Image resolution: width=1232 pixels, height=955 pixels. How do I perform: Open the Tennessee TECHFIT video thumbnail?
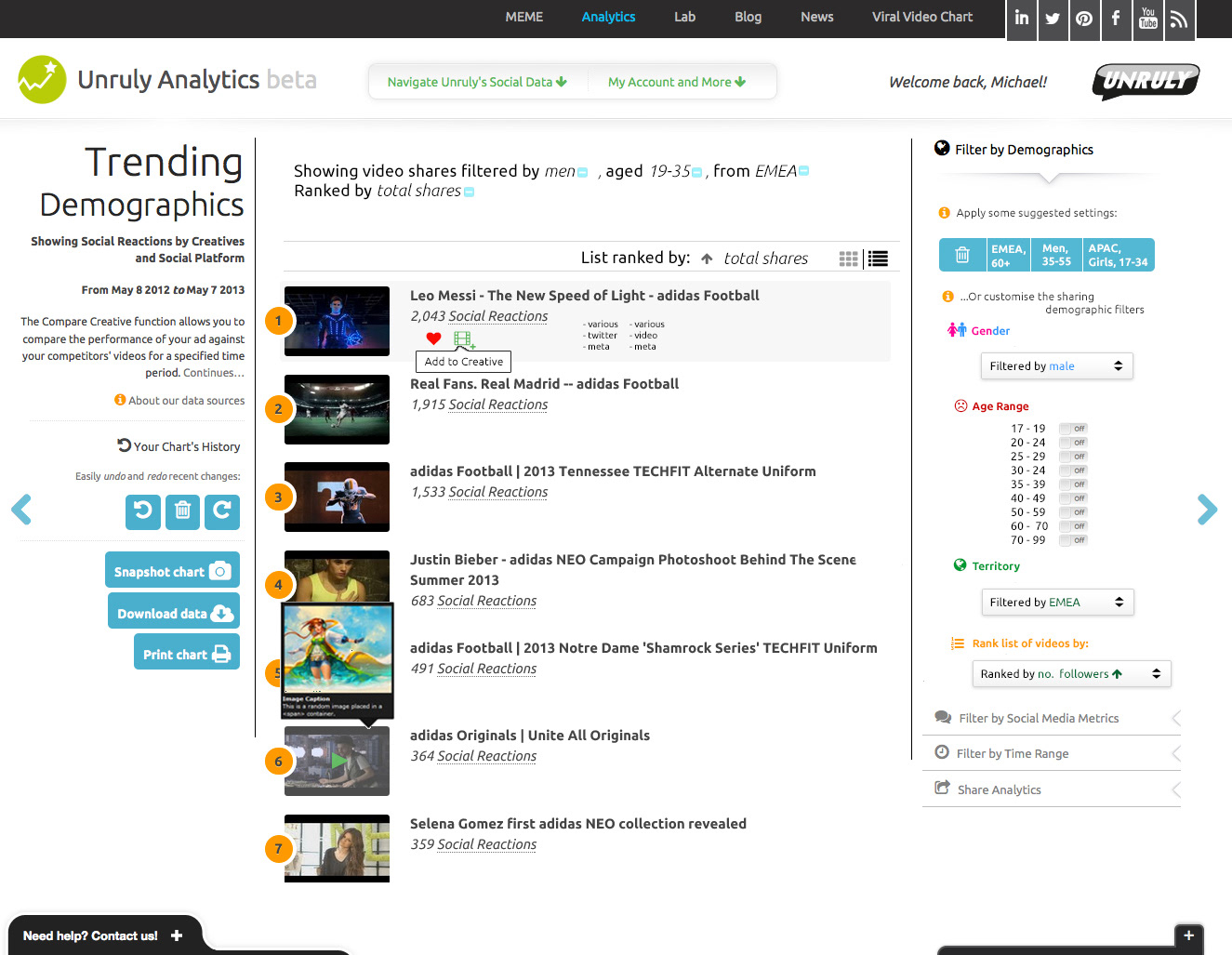(337, 497)
